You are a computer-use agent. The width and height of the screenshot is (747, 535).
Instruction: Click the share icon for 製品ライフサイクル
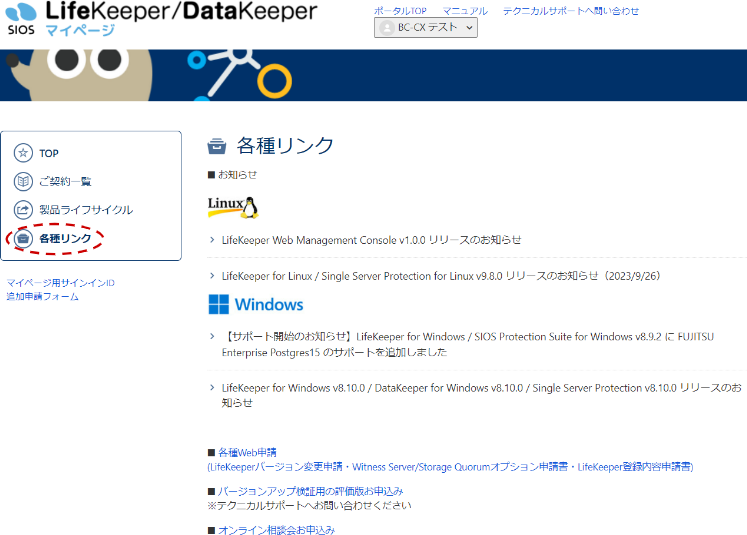click(x=23, y=209)
